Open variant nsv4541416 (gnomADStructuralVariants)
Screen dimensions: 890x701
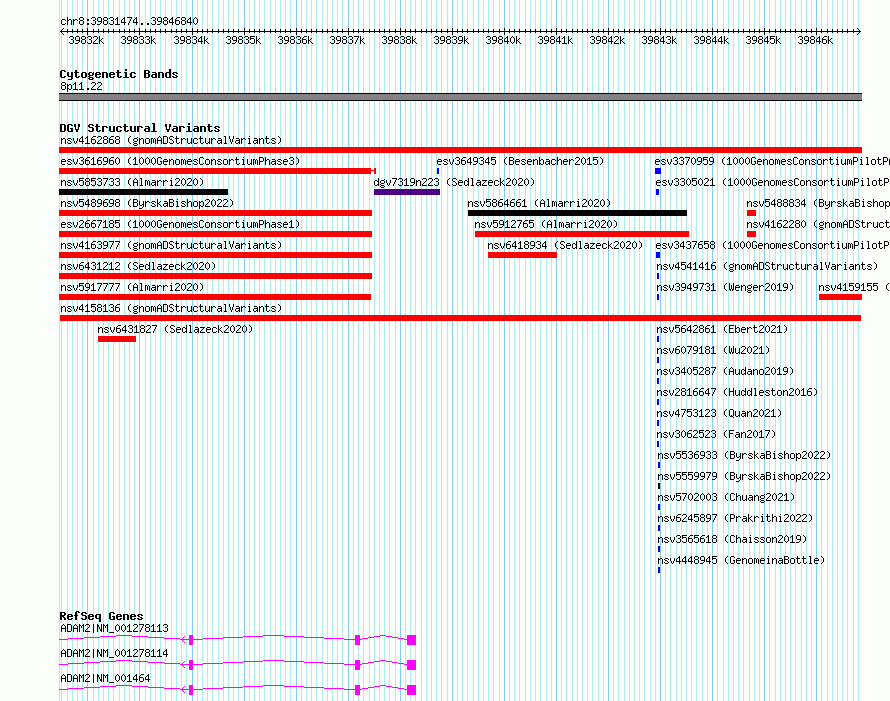click(x=767, y=266)
